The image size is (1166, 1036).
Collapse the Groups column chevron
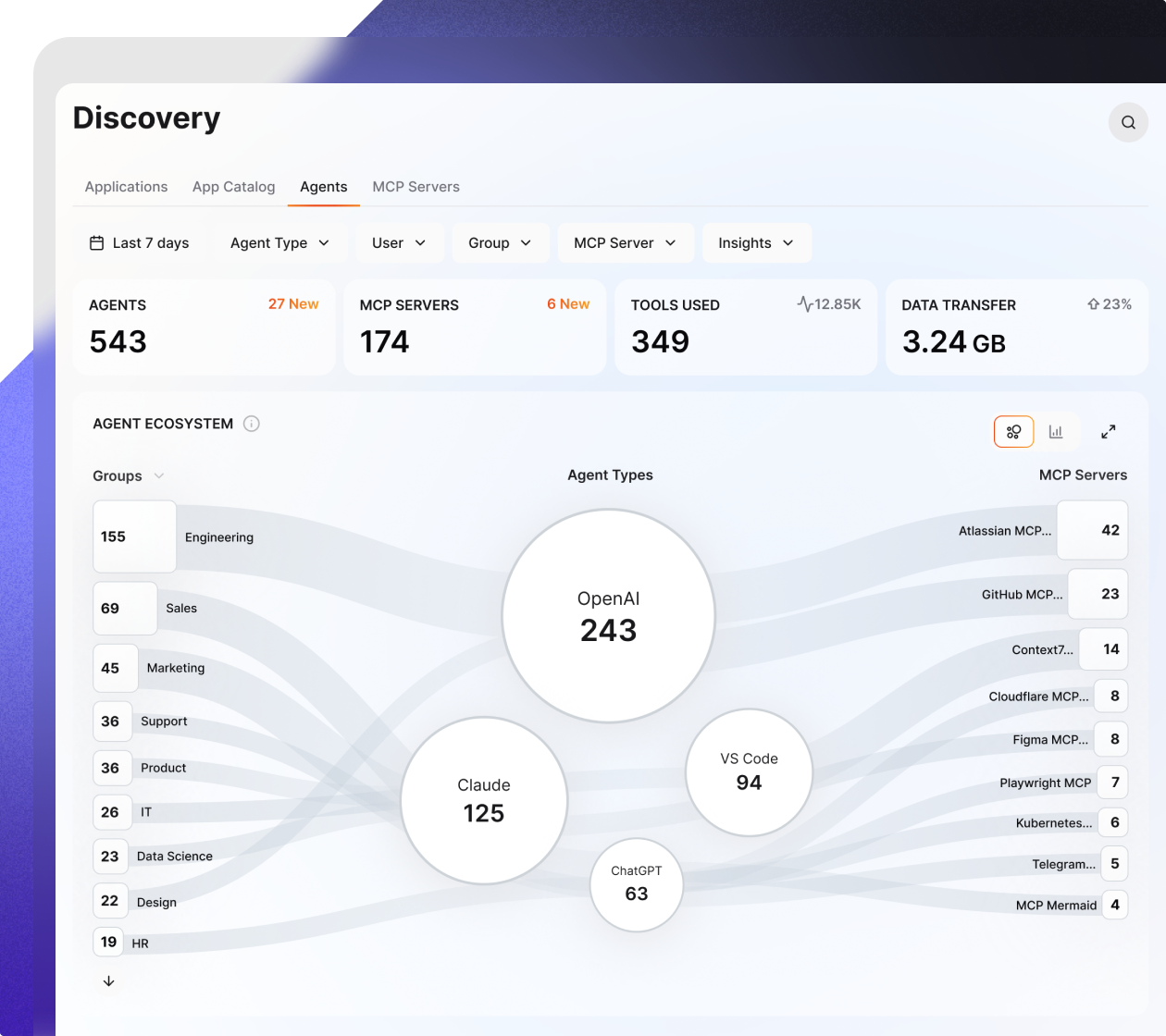pyautogui.click(x=158, y=475)
